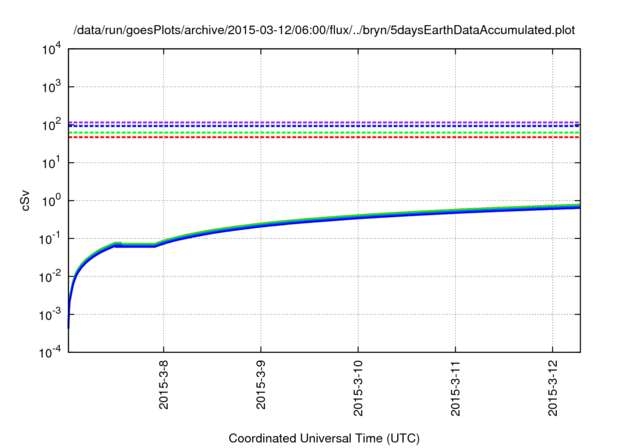640x448 pixels.
Task: Click the 10^2 y-axis tick label
Action: [x=51, y=124]
